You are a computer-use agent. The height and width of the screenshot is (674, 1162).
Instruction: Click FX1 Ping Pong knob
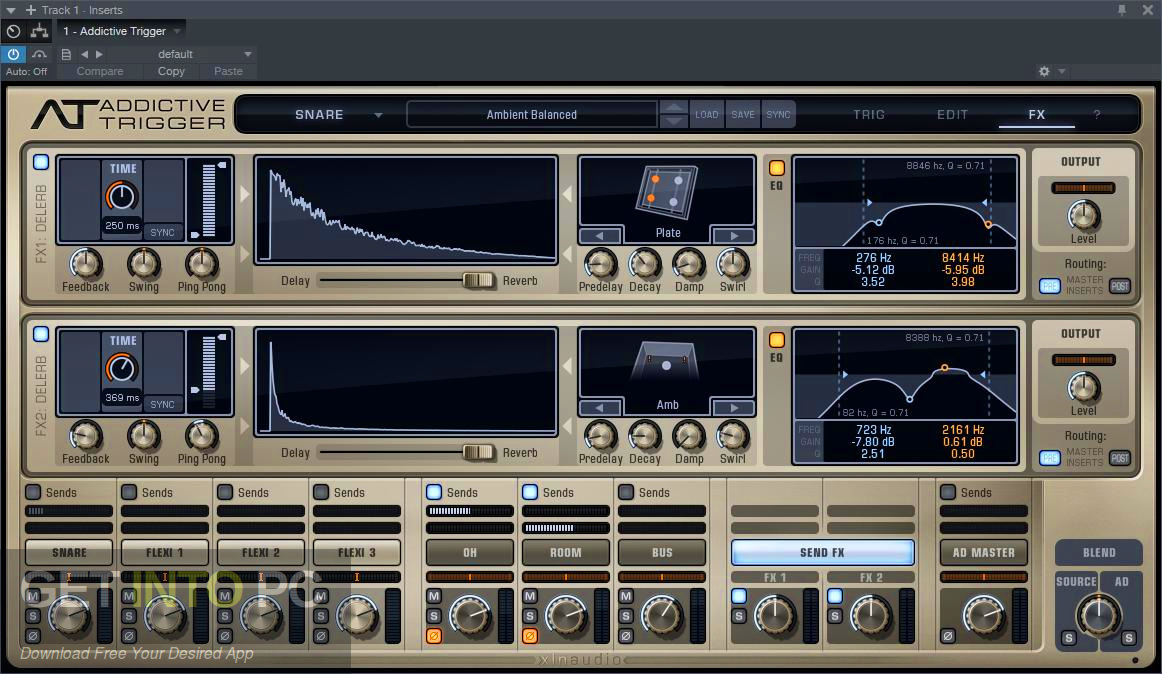pyautogui.click(x=202, y=263)
